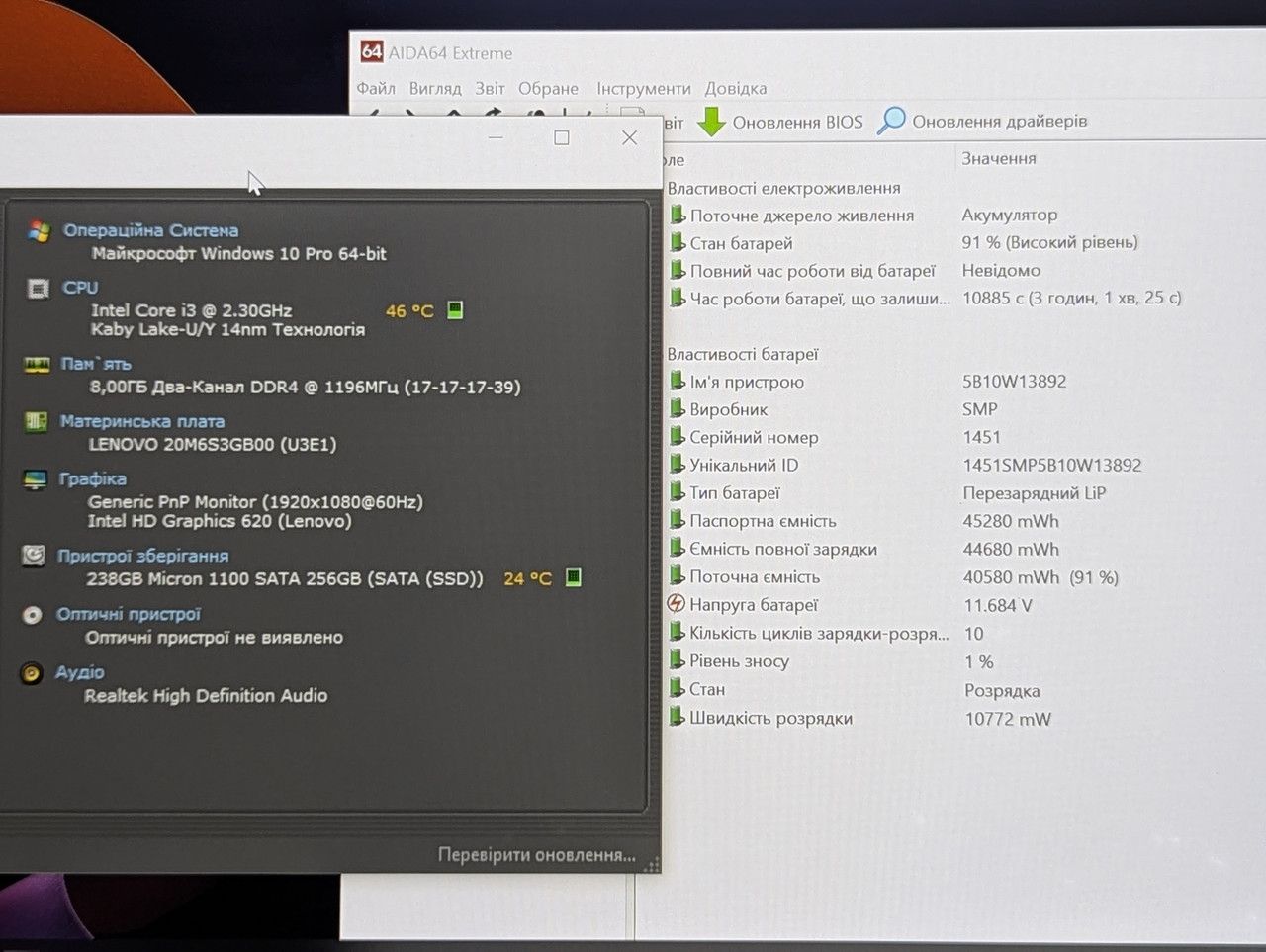
Task: Click the green CPU temperature indicator
Action: click(455, 309)
